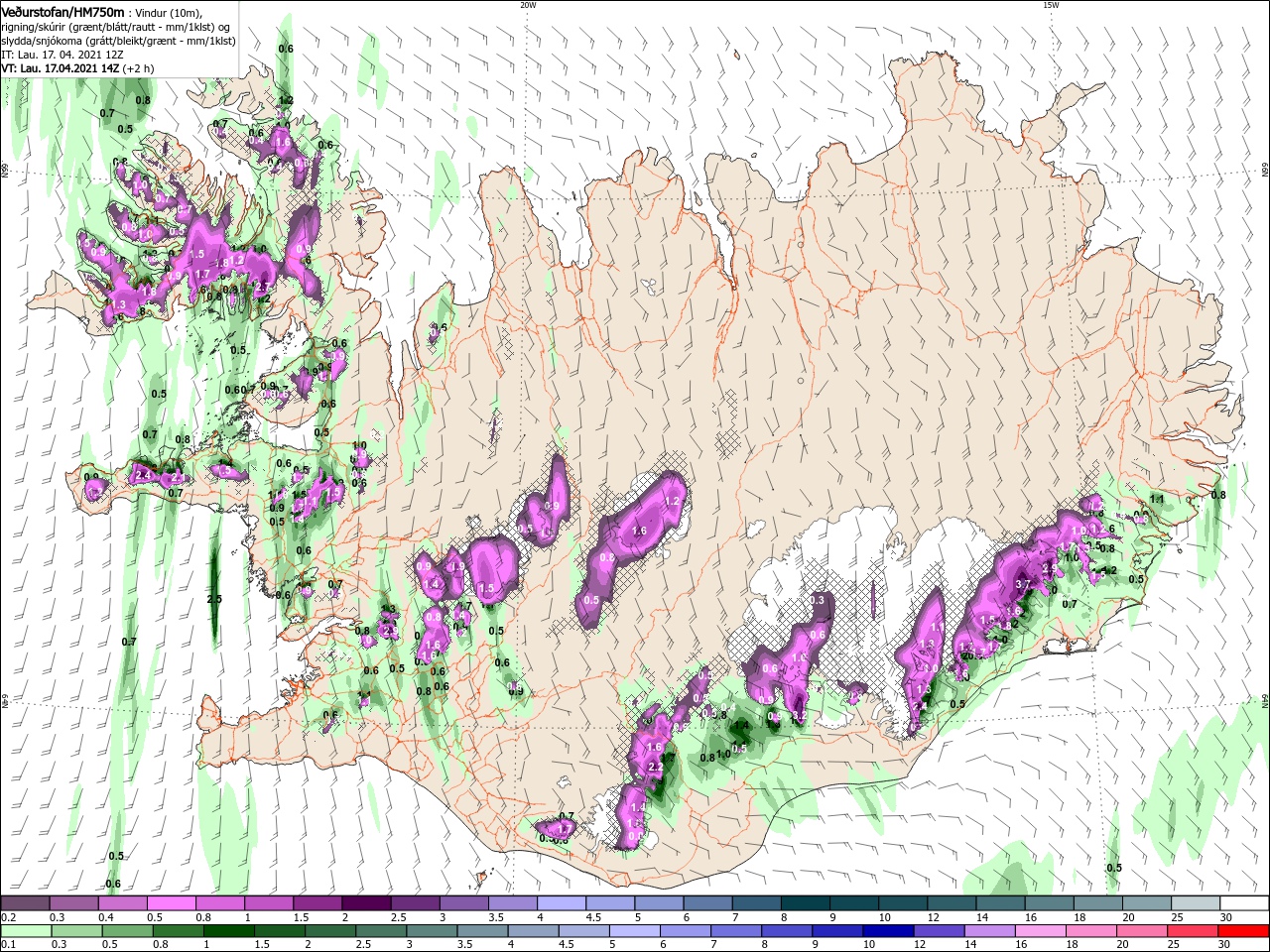Click the pale grey 25 swatch in upper legend
This screenshot has width=1270, height=952.
point(1196,903)
